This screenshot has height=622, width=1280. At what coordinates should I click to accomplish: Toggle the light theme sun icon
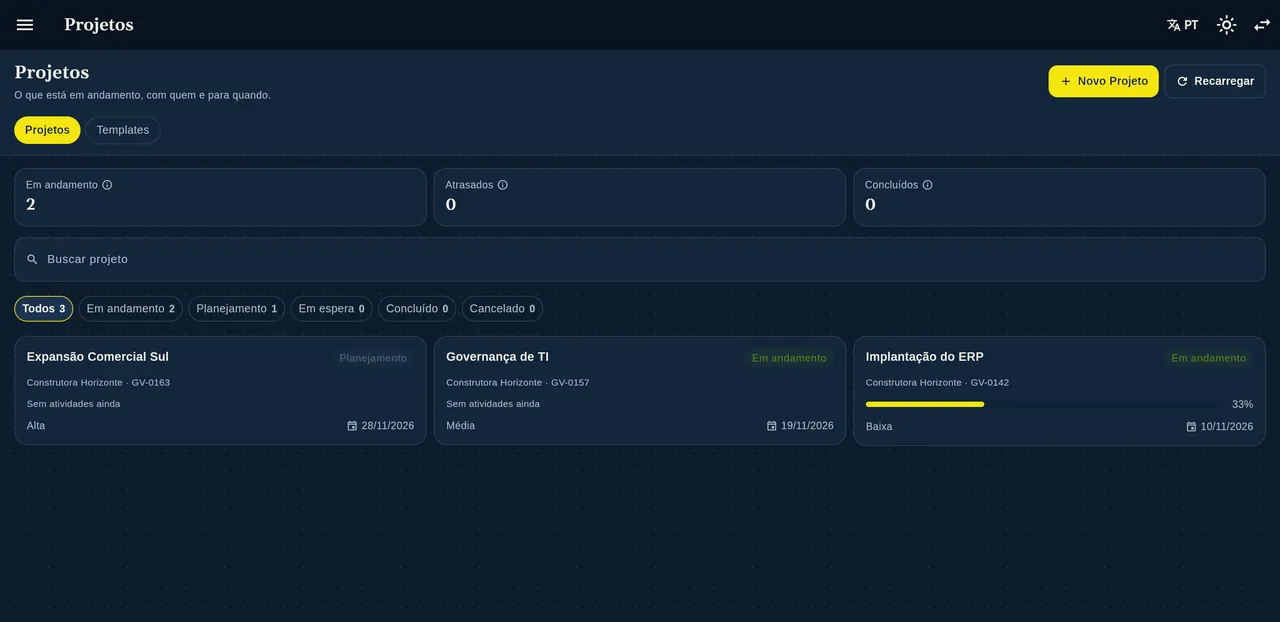point(1227,25)
